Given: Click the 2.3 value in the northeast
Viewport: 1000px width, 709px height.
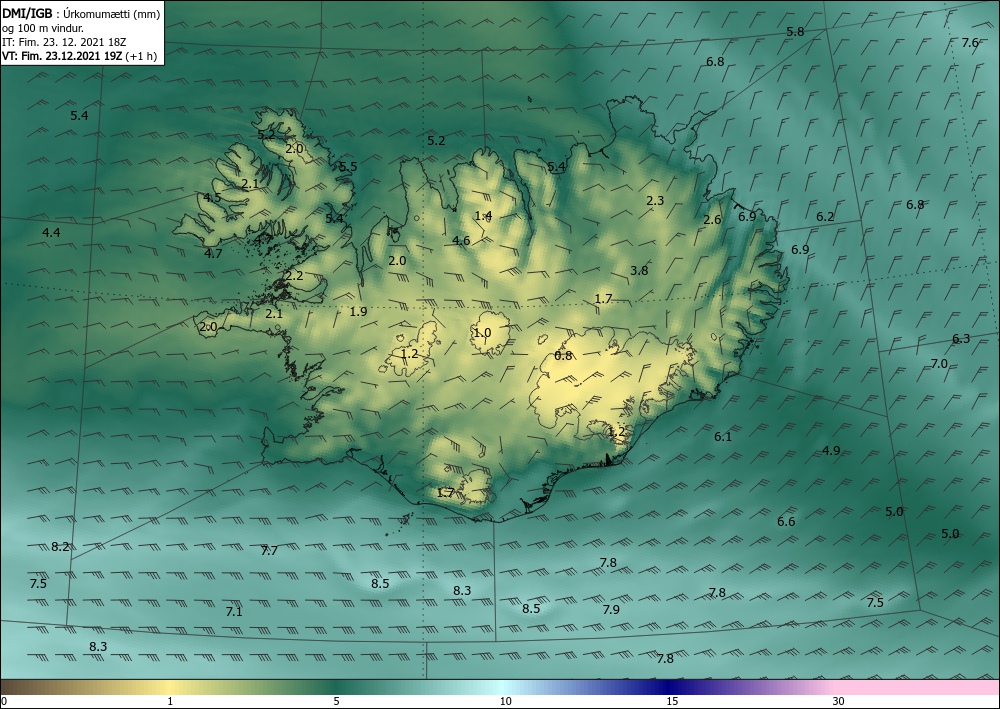Looking at the screenshot, I should tap(655, 200).
